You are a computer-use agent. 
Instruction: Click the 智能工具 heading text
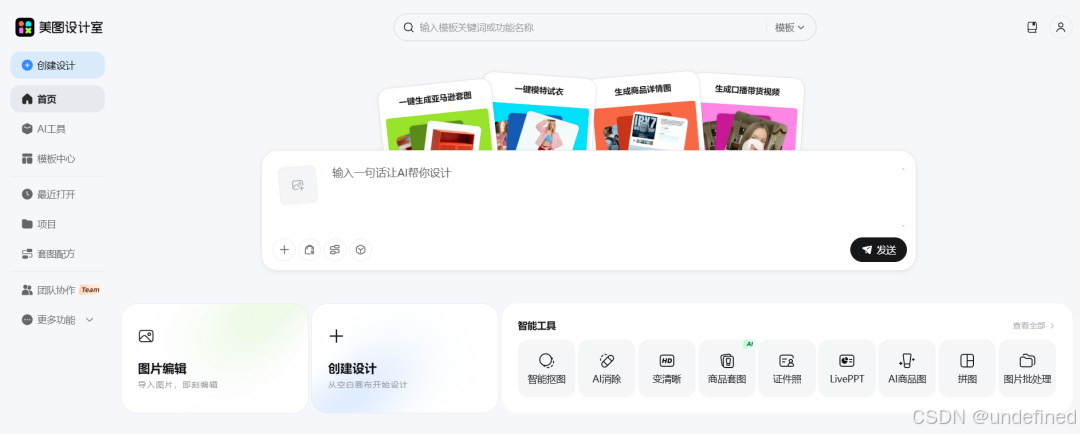(537, 325)
